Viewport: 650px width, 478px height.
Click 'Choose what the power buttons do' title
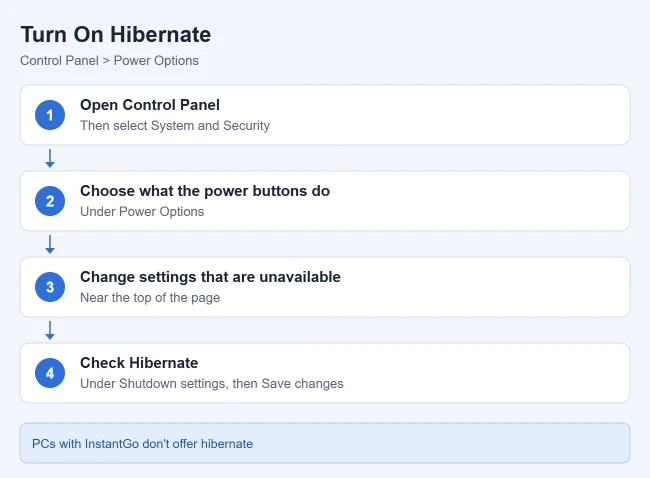pos(205,191)
